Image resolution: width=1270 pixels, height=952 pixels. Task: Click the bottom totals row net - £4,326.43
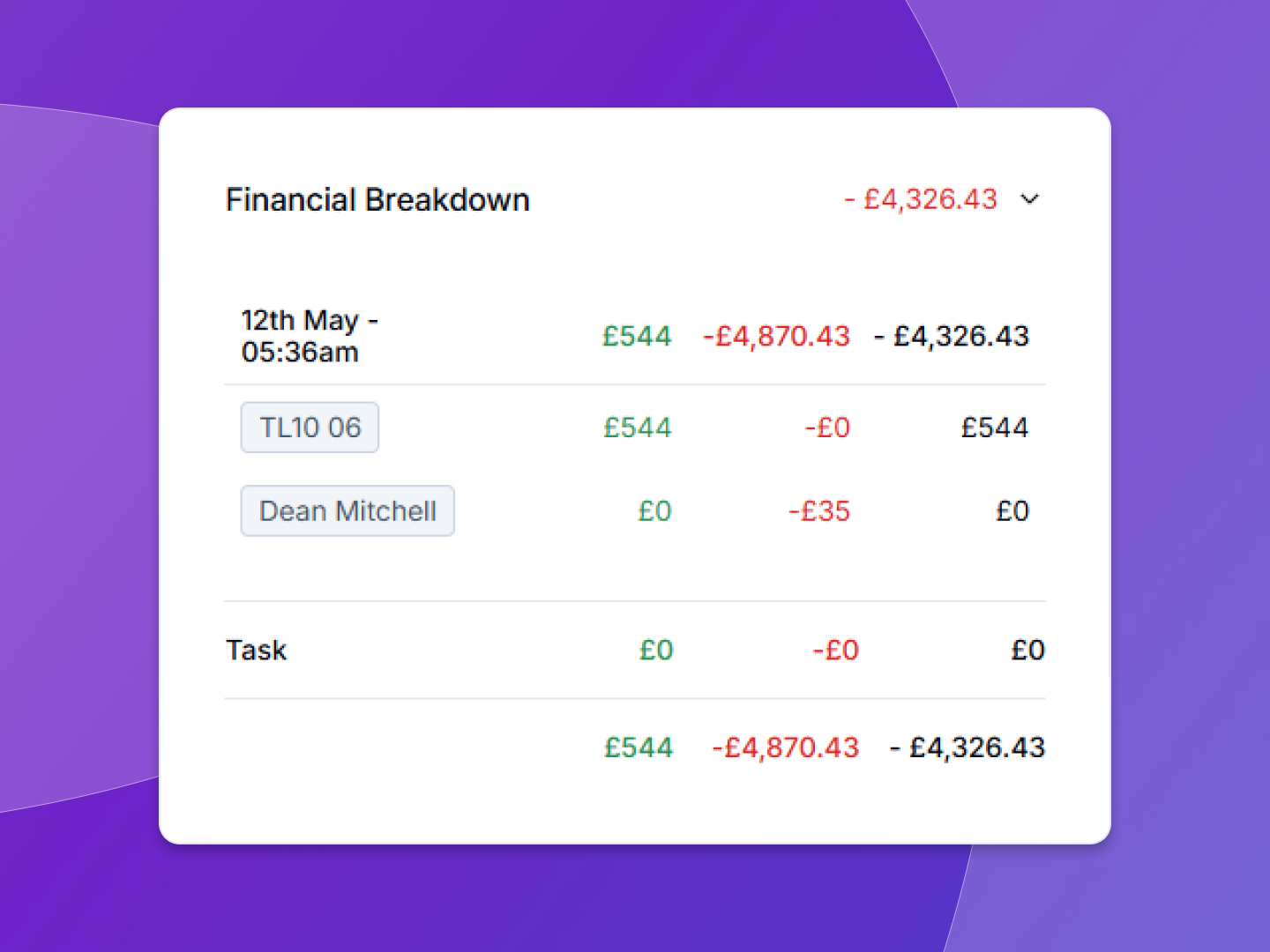coord(967,747)
